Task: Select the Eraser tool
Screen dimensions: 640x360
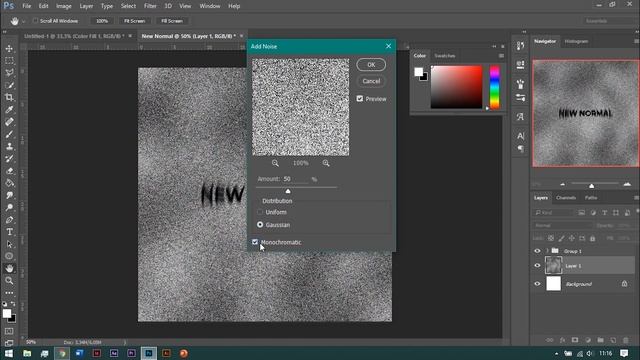Action: 9,171
